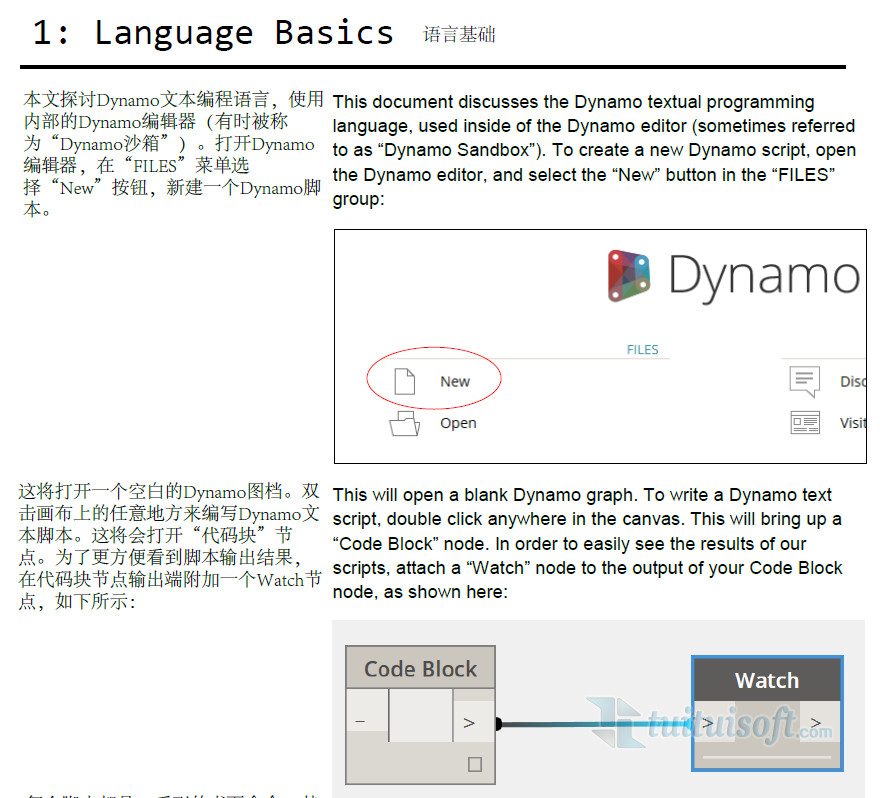Click the New label in FILES group
Image resolution: width=880 pixels, height=798 pixels.
[x=455, y=381]
